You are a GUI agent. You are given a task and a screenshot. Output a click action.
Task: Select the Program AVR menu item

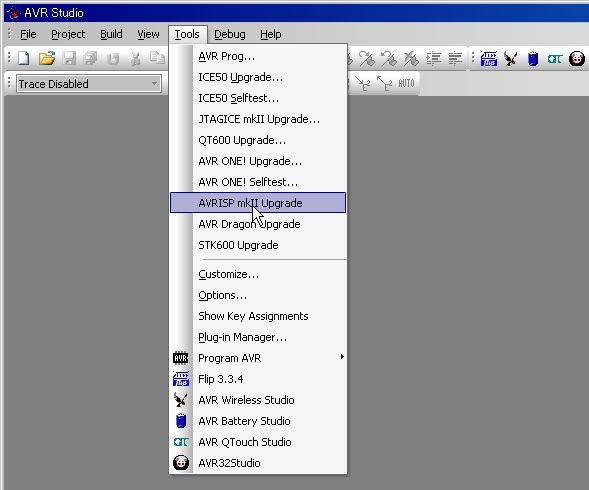pyautogui.click(x=258, y=358)
